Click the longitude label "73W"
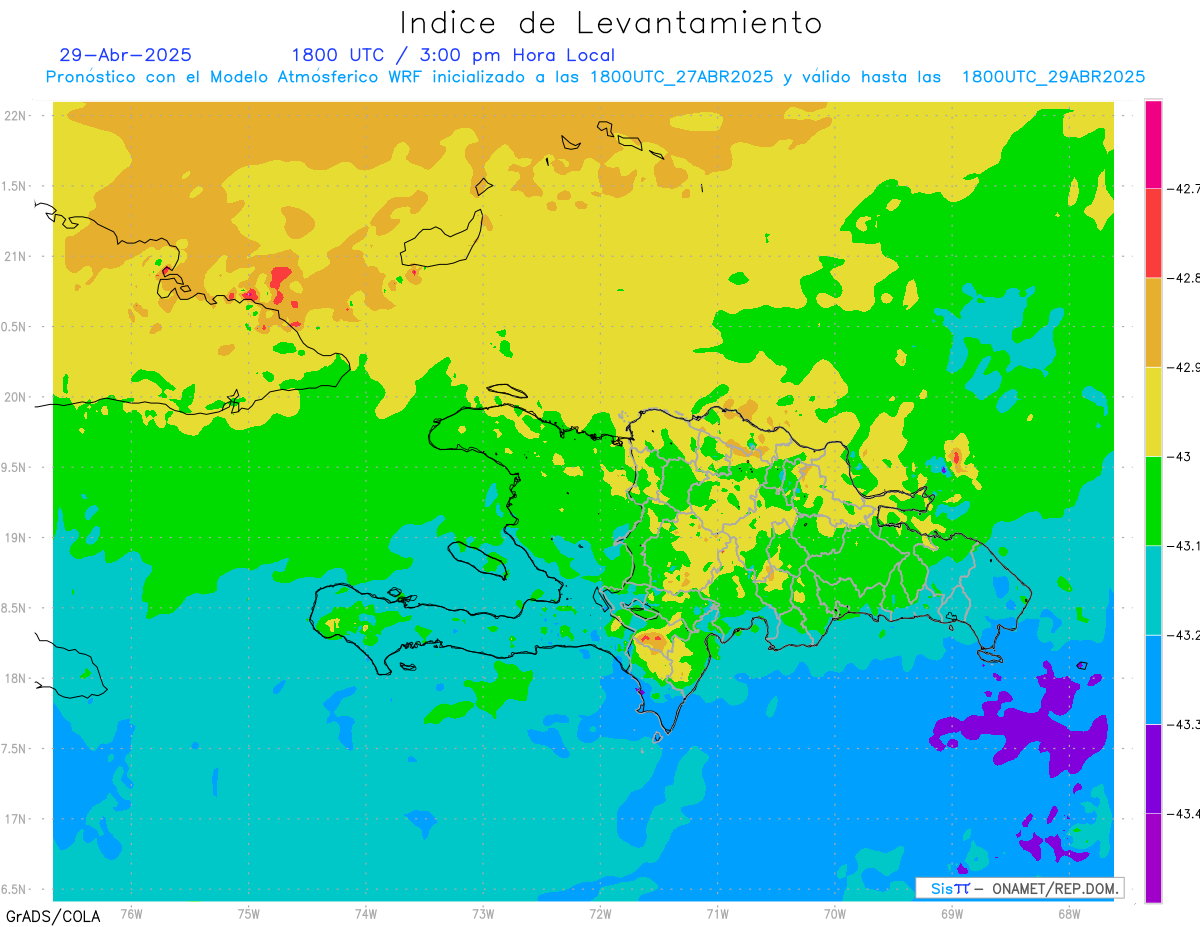The height and width of the screenshot is (927, 1200). tap(483, 914)
